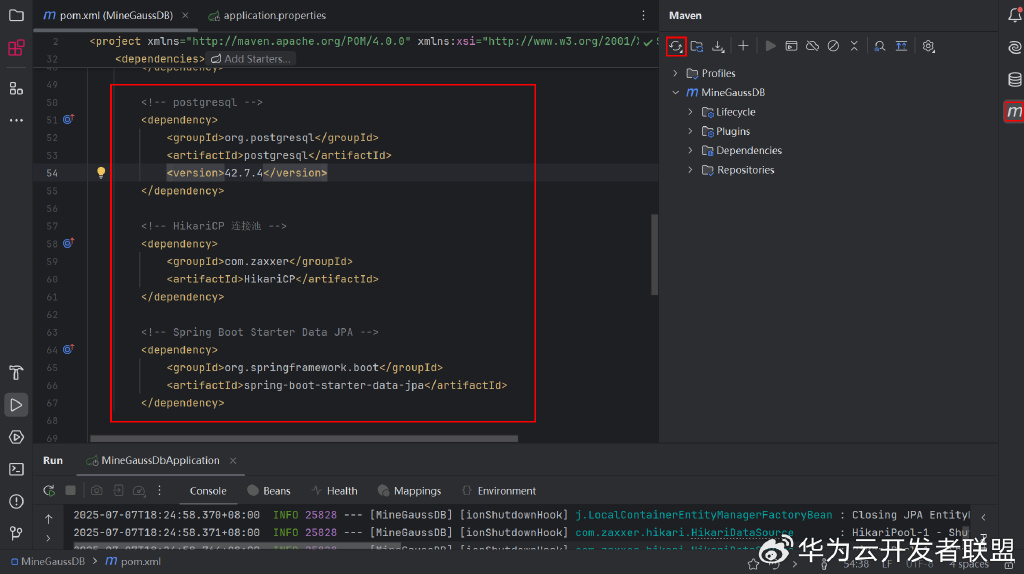This screenshot has height=574, width=1024.
Task: Open Structure tool window icon
Action: [x=16, y=88]
